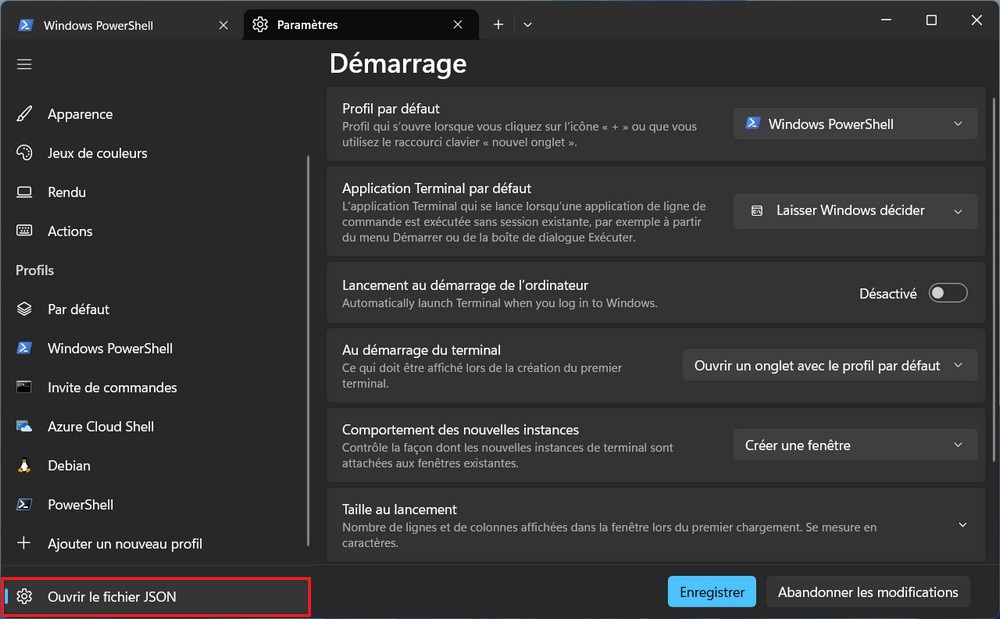Close the Windows PowerShell tab
Screen dimensions: 1000x619
(223, 25)
